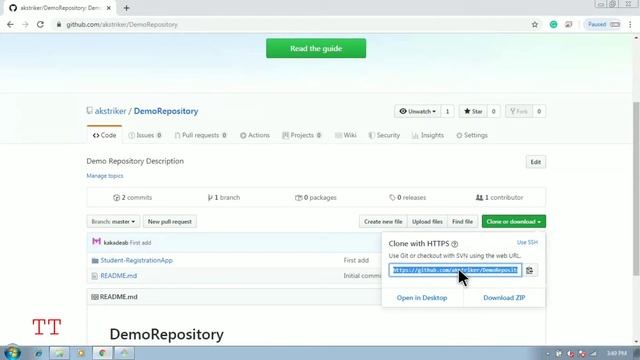Screen dimensions: 640x360
Task: Go to the Actions tab
Action: [x=255, y=135]
